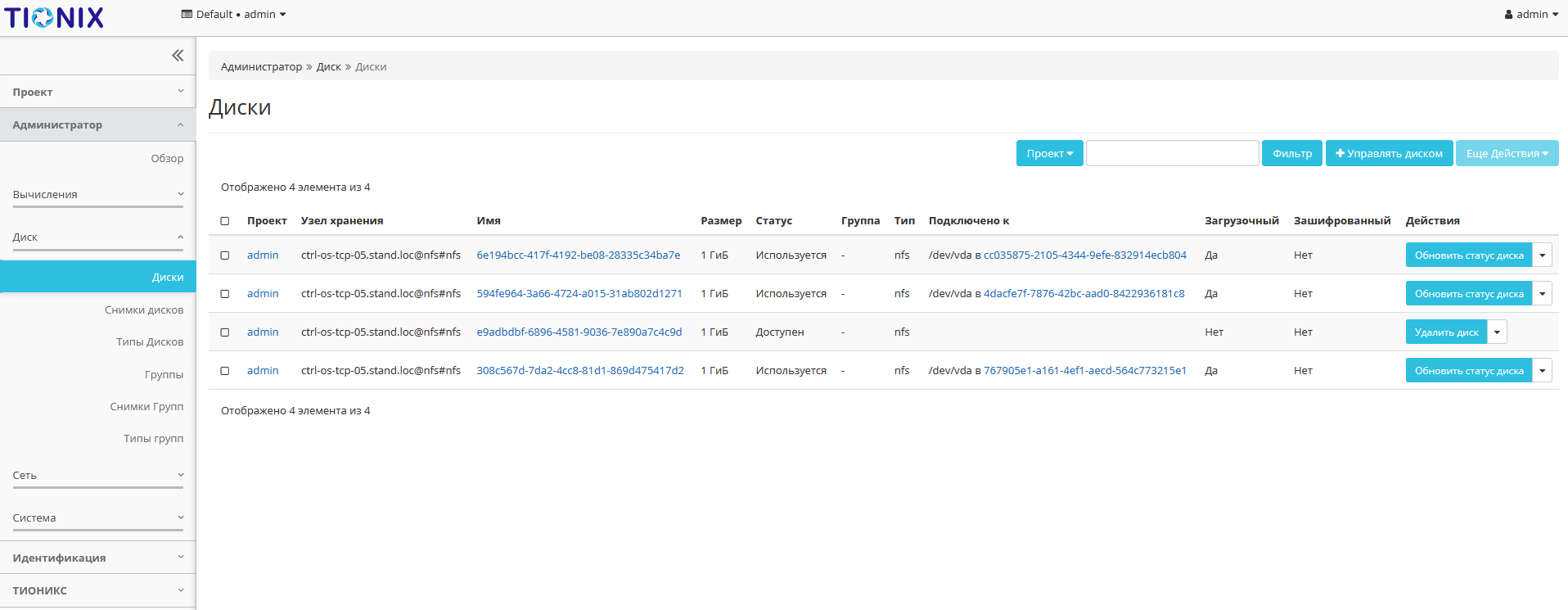Screen dimensions: 1568x610
Task: Open disk 6e194bcc-417f-4192-be08-28335c34ba7e
Action: 579,255
